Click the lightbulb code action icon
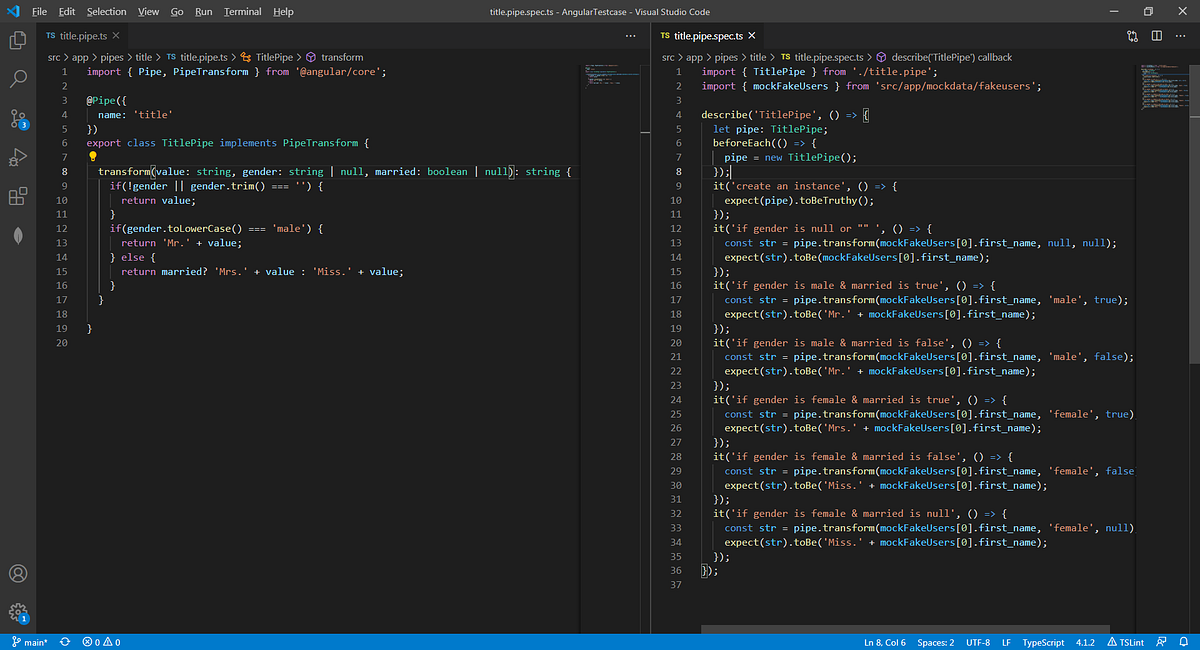This screenshot has height=650, width=1200. click(x=92, y=157)
